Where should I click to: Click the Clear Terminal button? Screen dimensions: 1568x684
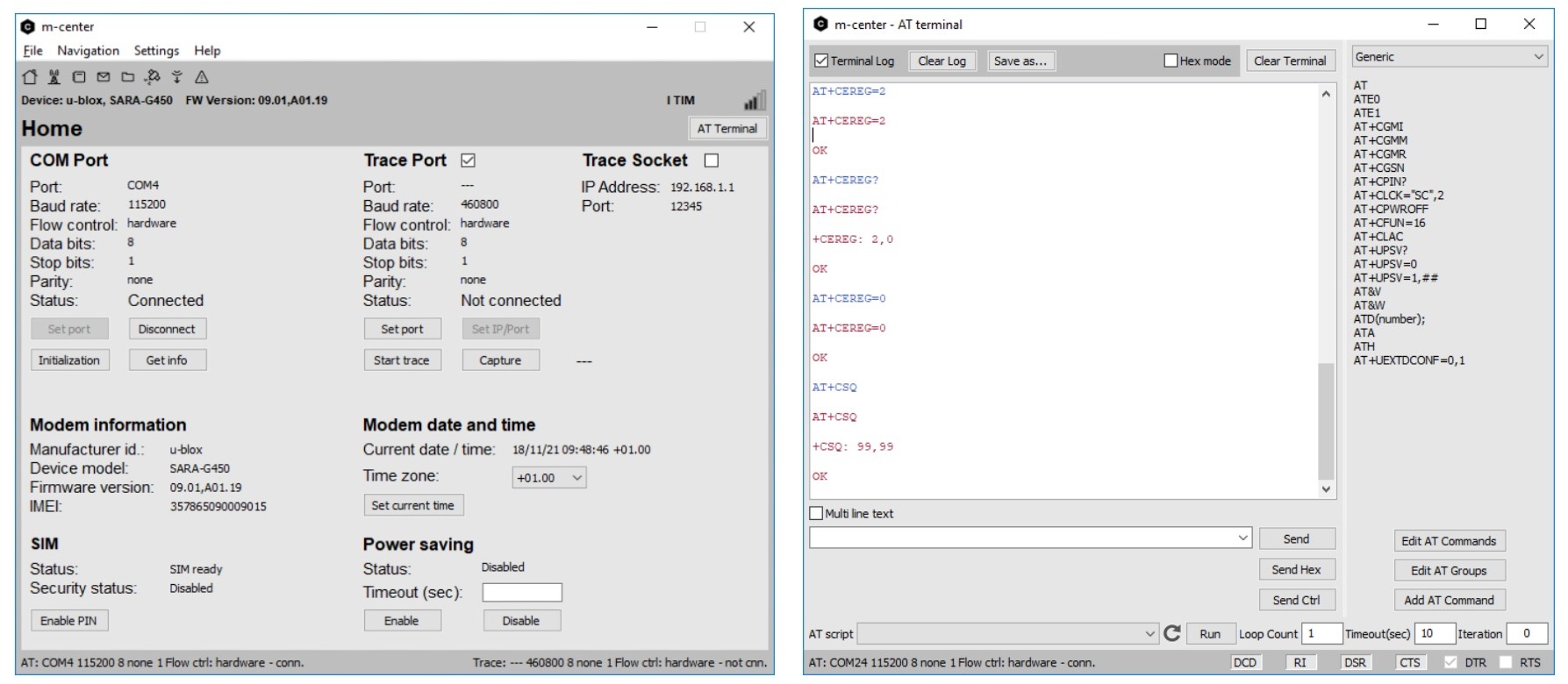(x=1290, y=61)
